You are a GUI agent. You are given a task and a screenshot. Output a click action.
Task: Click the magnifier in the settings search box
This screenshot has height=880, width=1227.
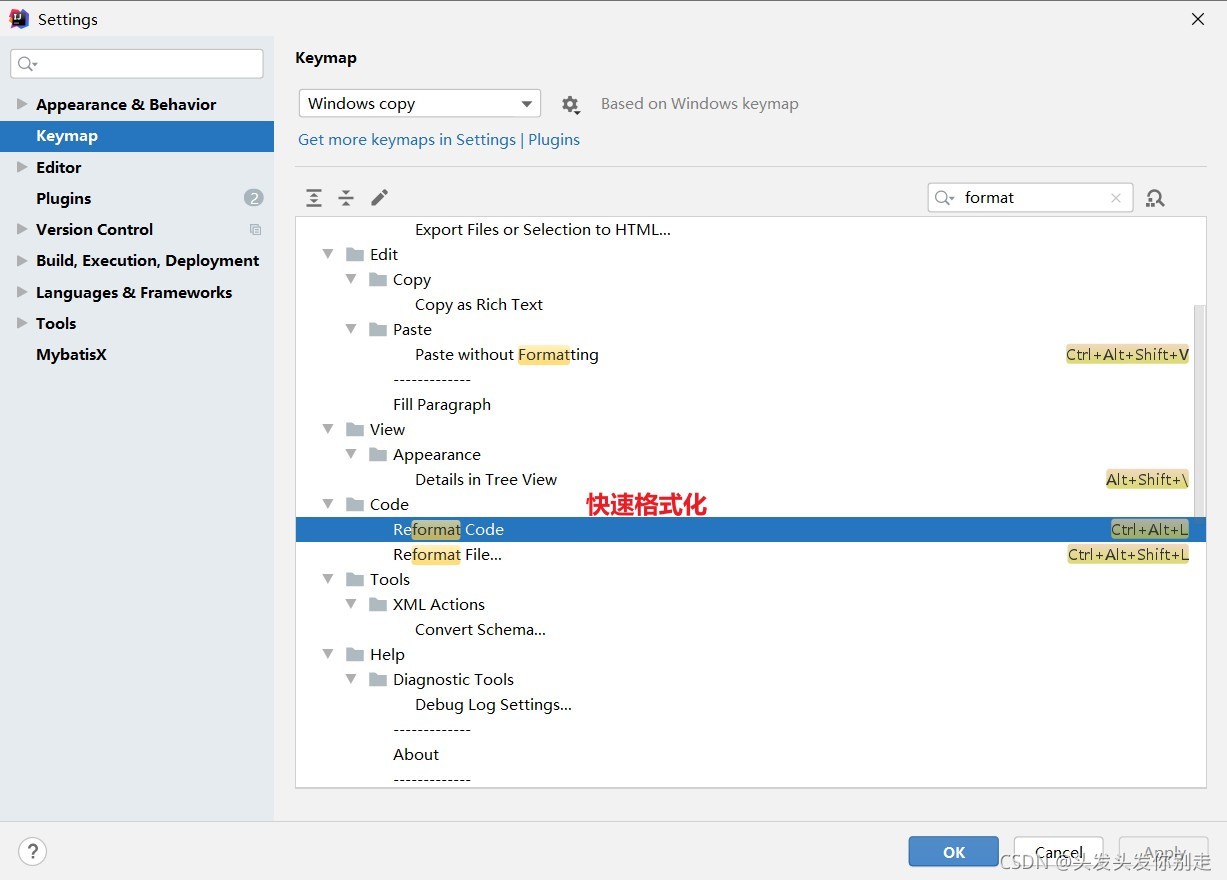(27, 64)
